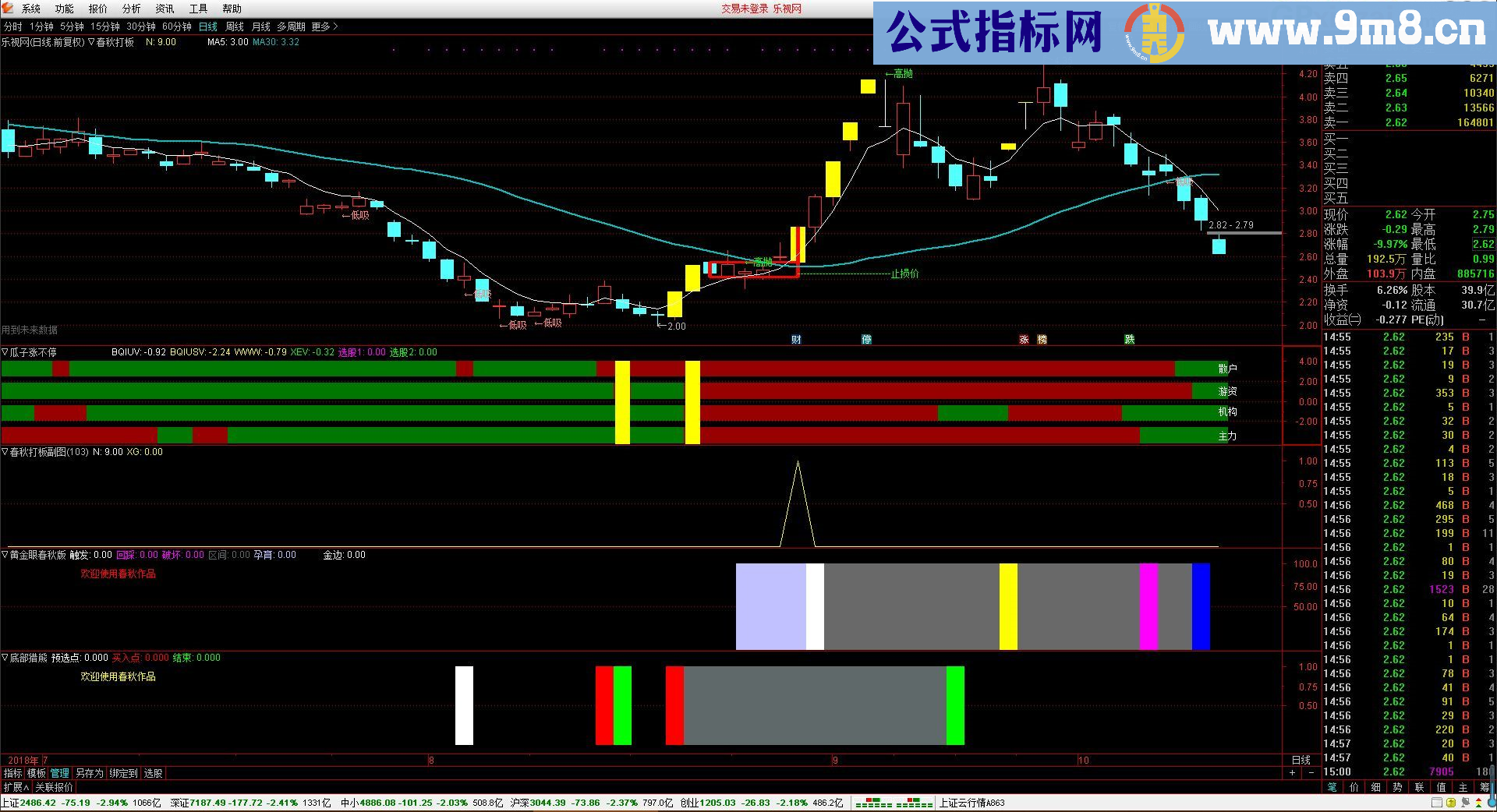Open 多周期 multi-period view
This screenshot has height=812, width=1497.
point(292,26)
